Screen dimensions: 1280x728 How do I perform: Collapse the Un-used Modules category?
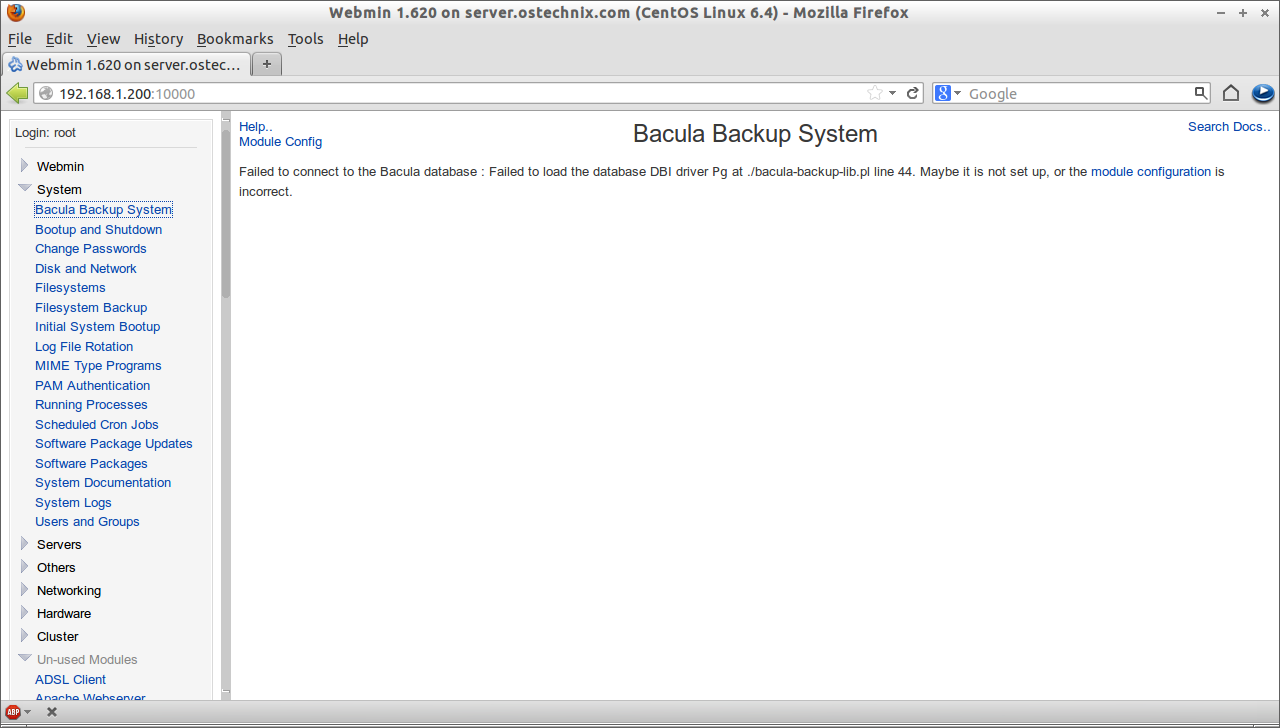point(25,658)
